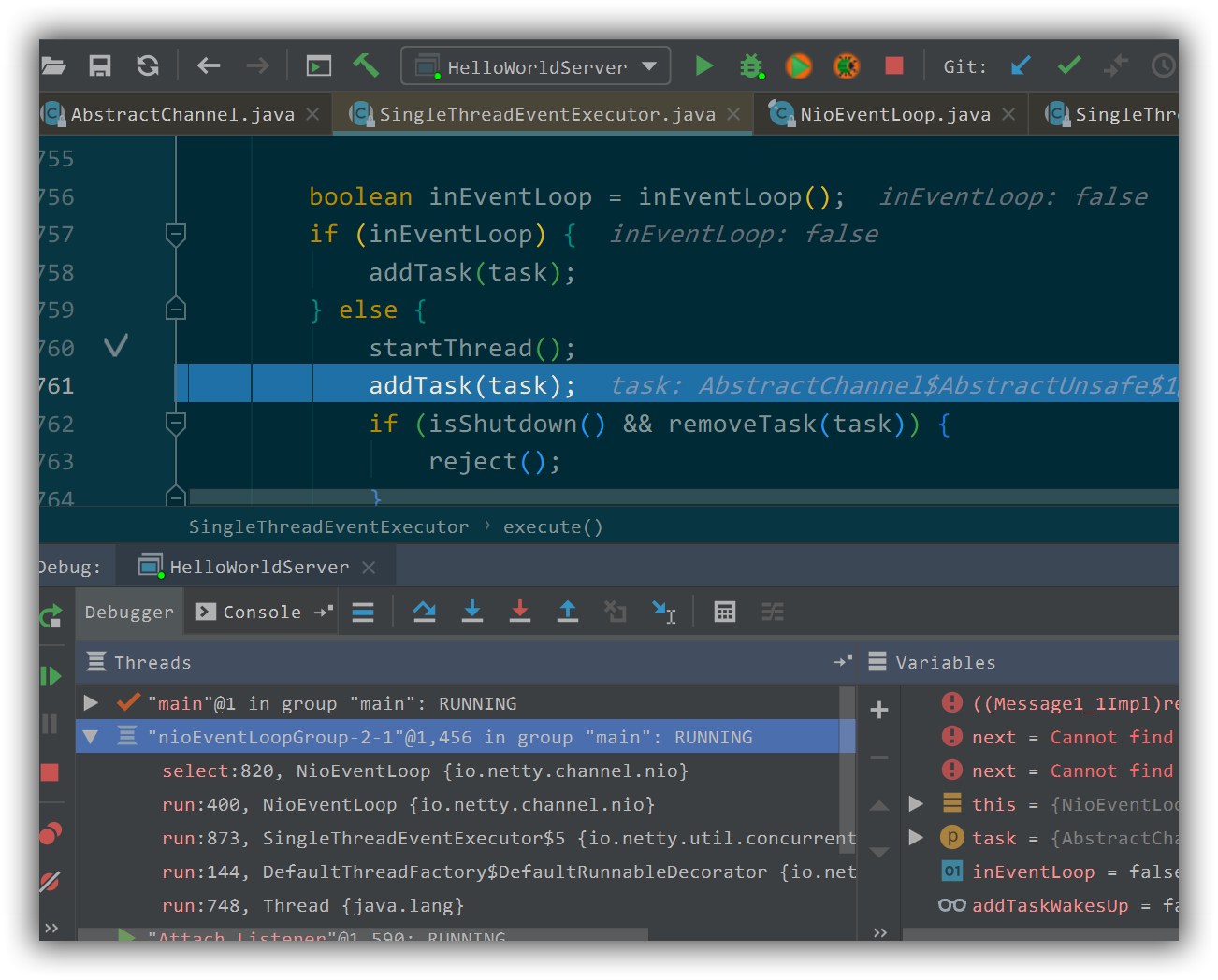Toggle the breakpoint at line 760
Image resolution: width=1218 pixels, height=980 pixels.
point(116,347)
